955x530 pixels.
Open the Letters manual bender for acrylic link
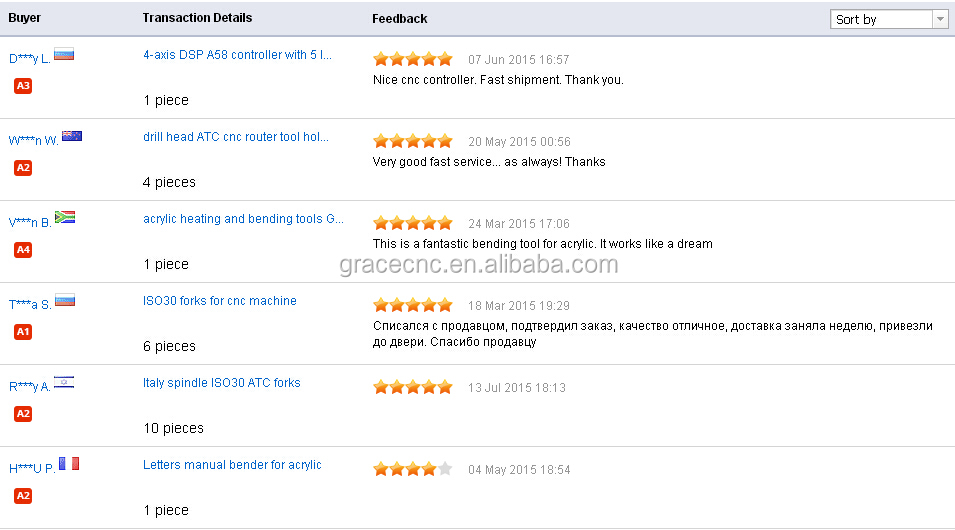(x=232, y=465)
